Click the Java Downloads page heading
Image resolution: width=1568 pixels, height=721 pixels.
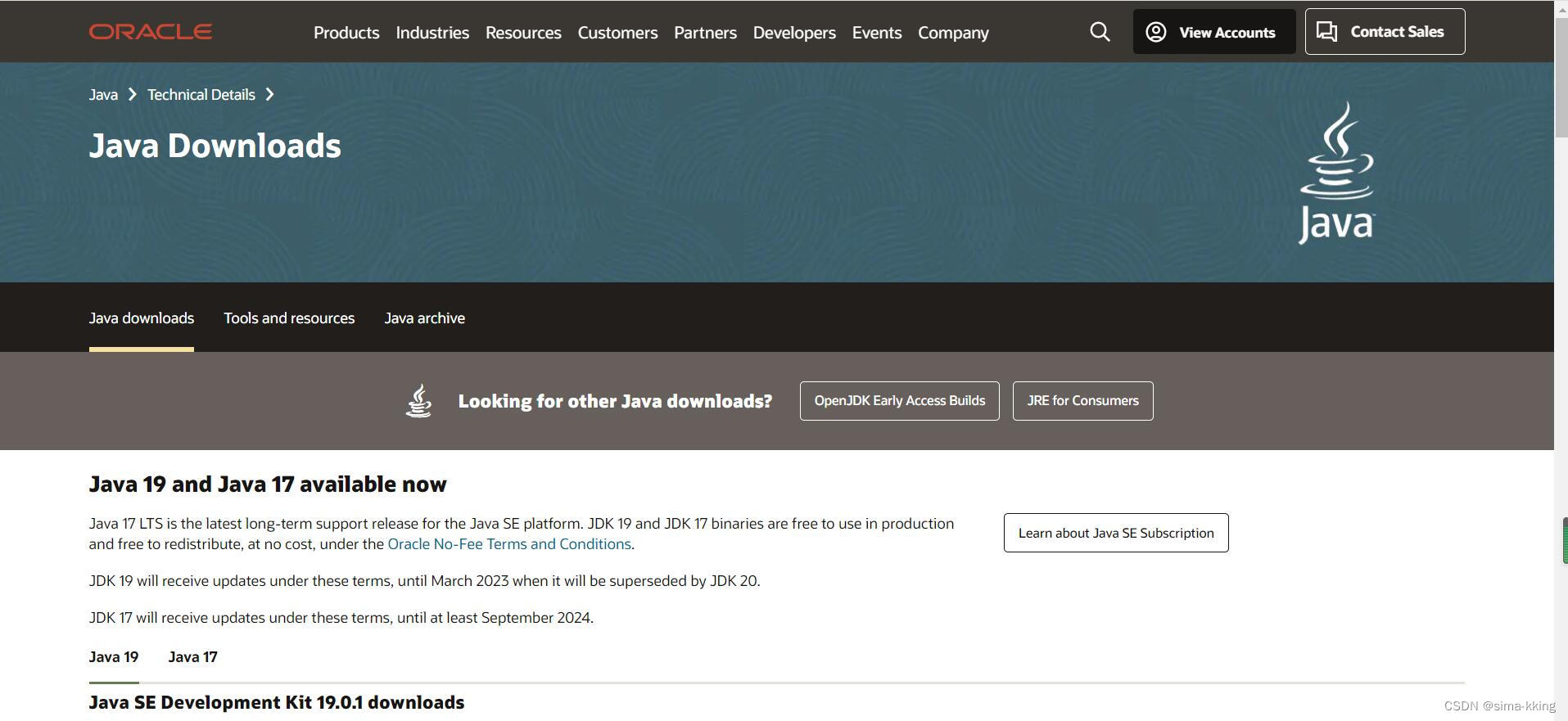coord(215,146)
